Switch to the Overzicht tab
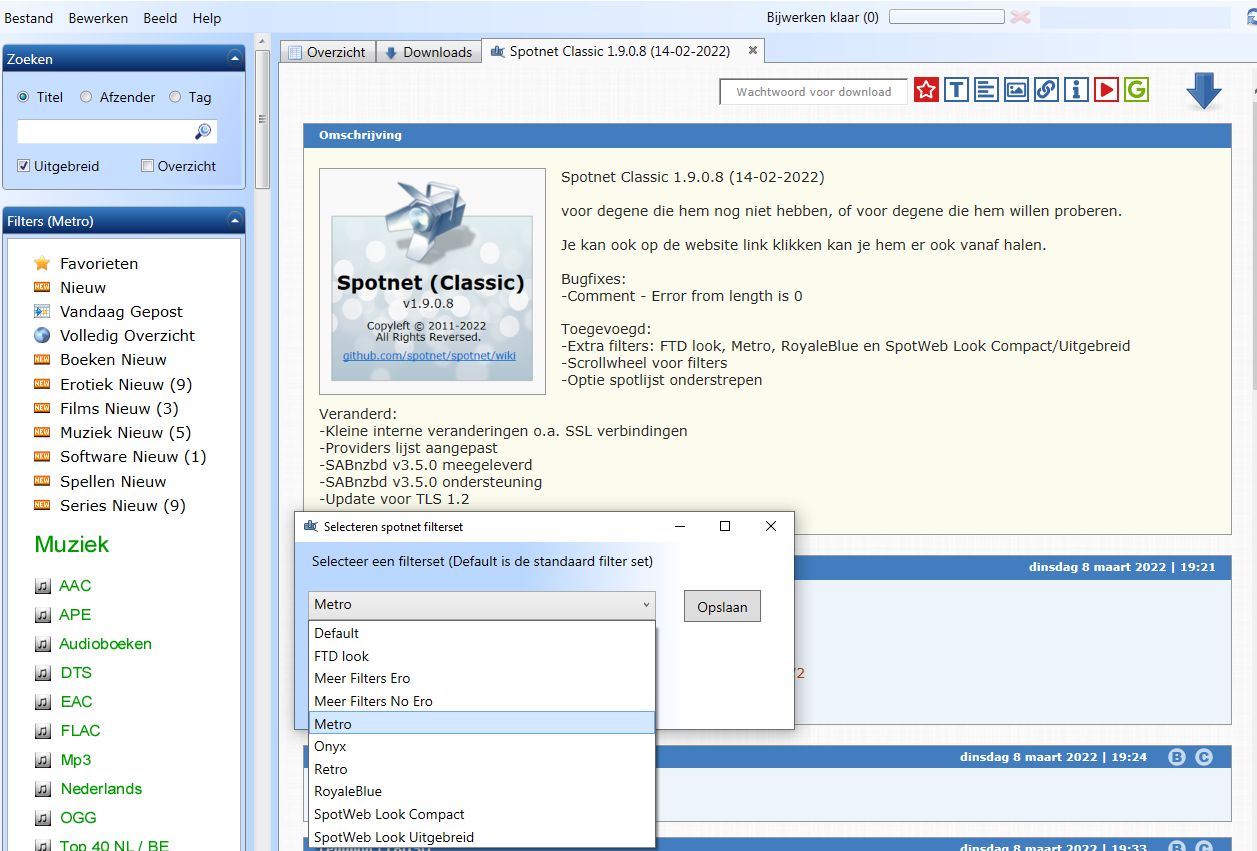This screenshot has width=1257, height=851. 327,52
